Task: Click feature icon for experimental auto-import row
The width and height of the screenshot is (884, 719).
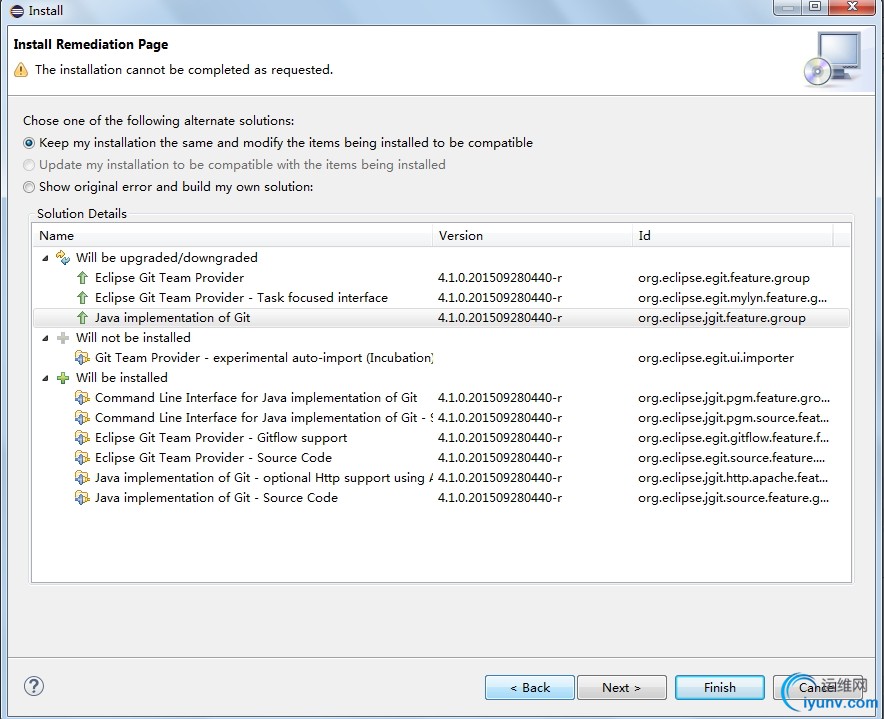Action: 82,358
